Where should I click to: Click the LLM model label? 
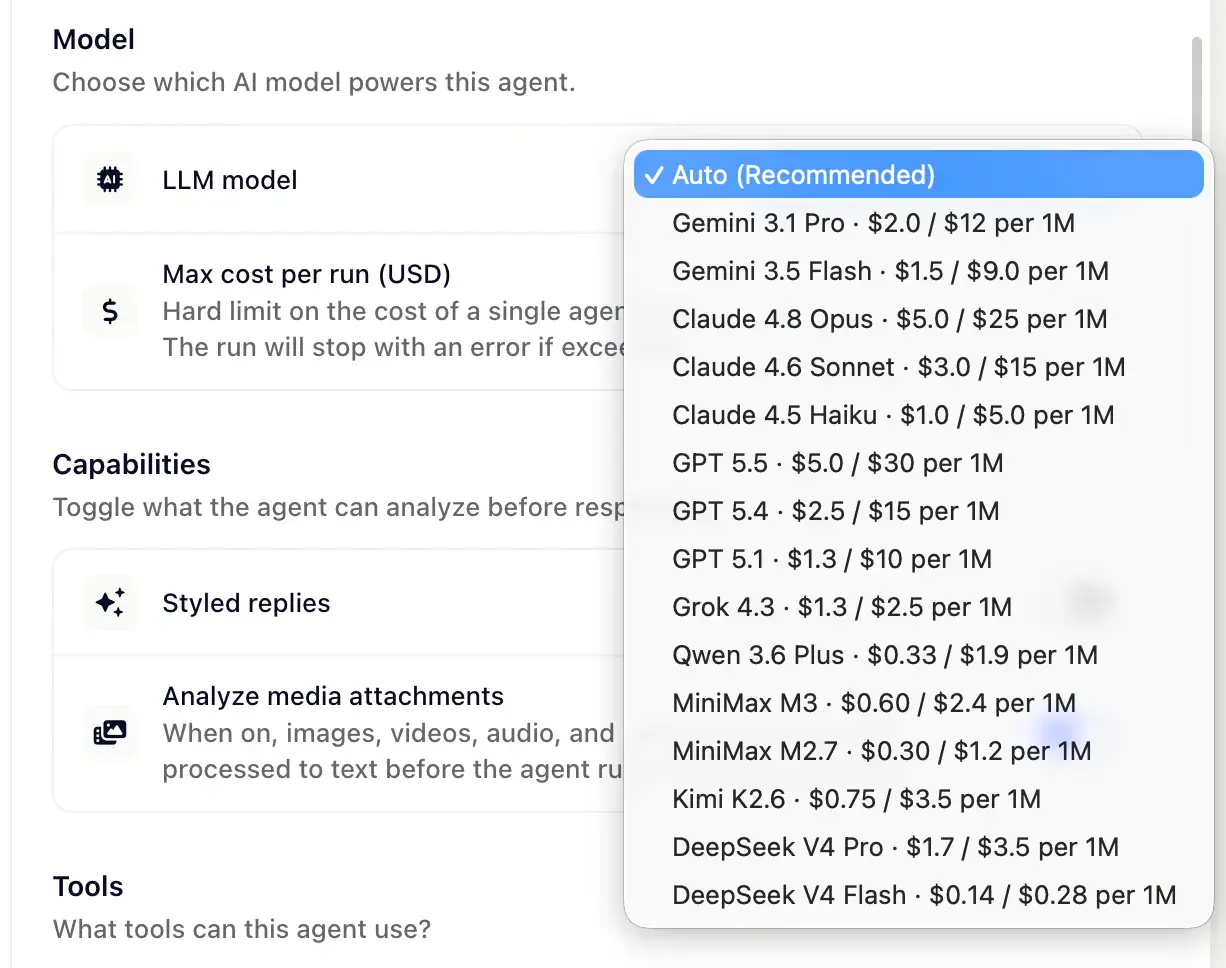pos(230,180)
